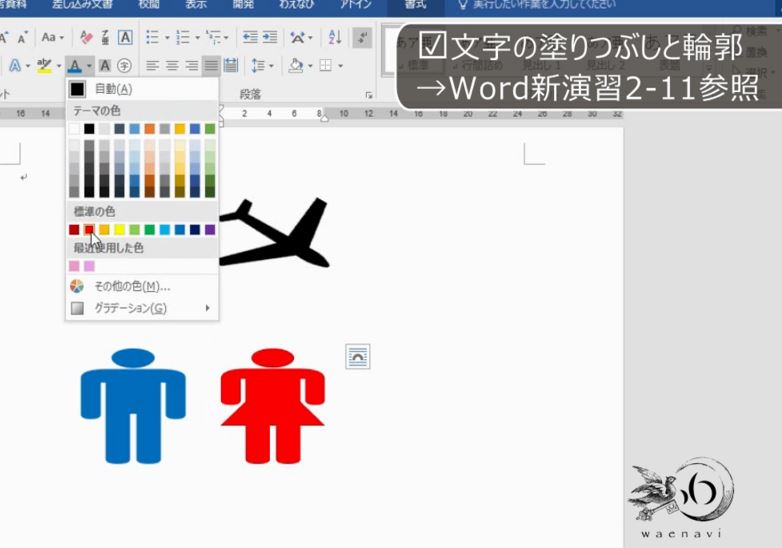Open the 開発 ribbon tab

(x=243, y=4)
